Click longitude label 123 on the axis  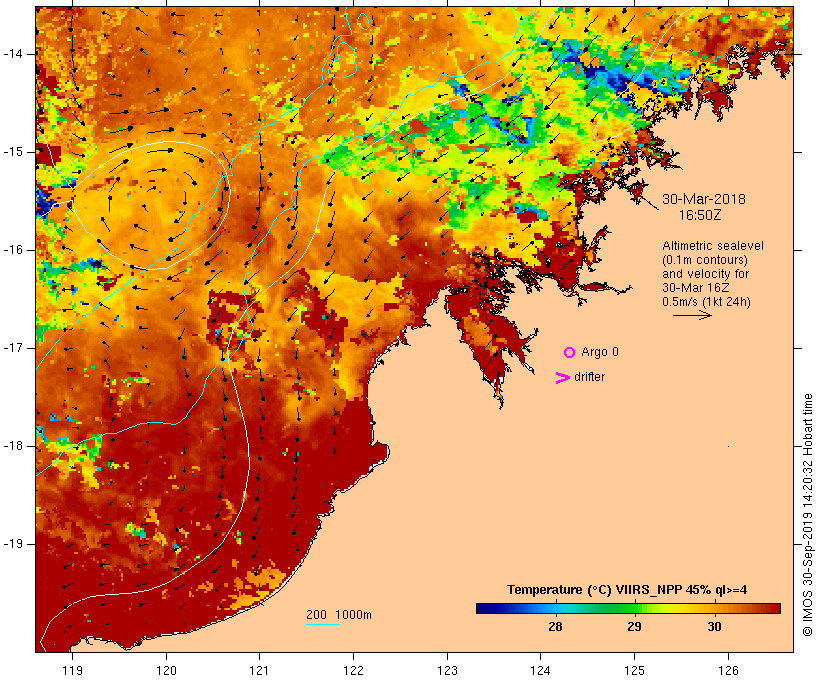coord(447,670)
